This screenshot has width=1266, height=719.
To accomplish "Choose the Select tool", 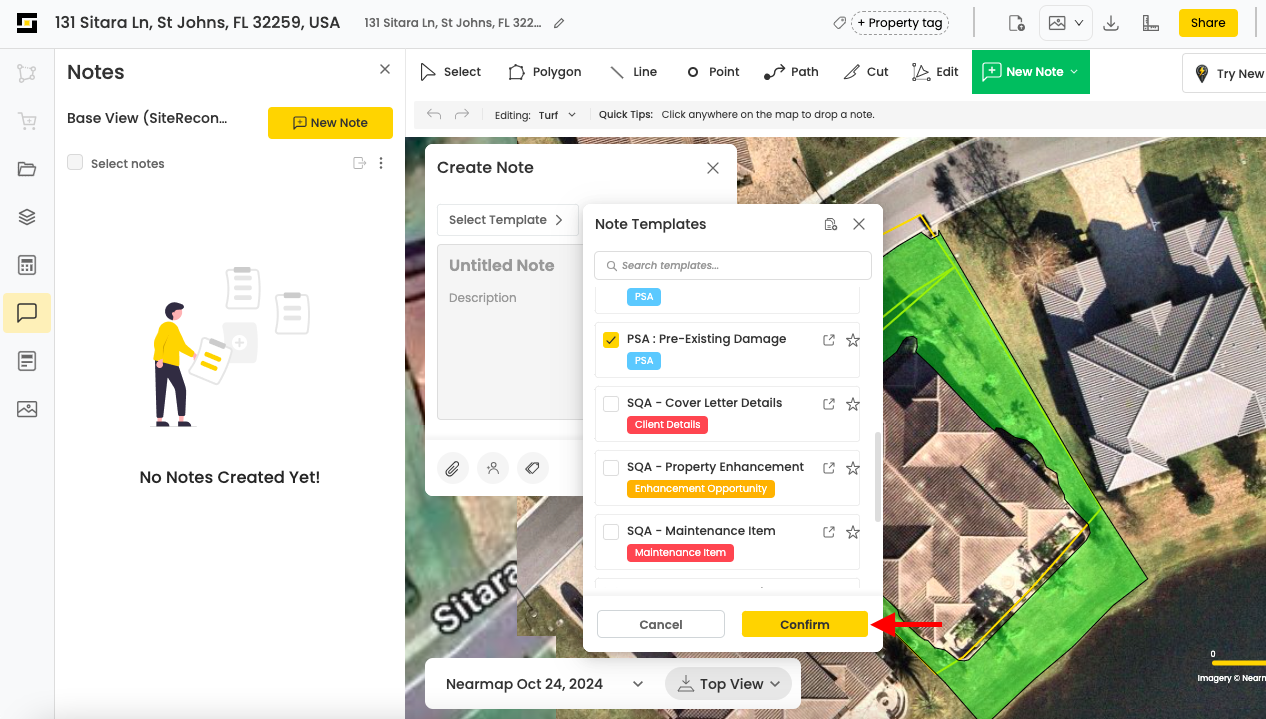I will tap(450, 72).
